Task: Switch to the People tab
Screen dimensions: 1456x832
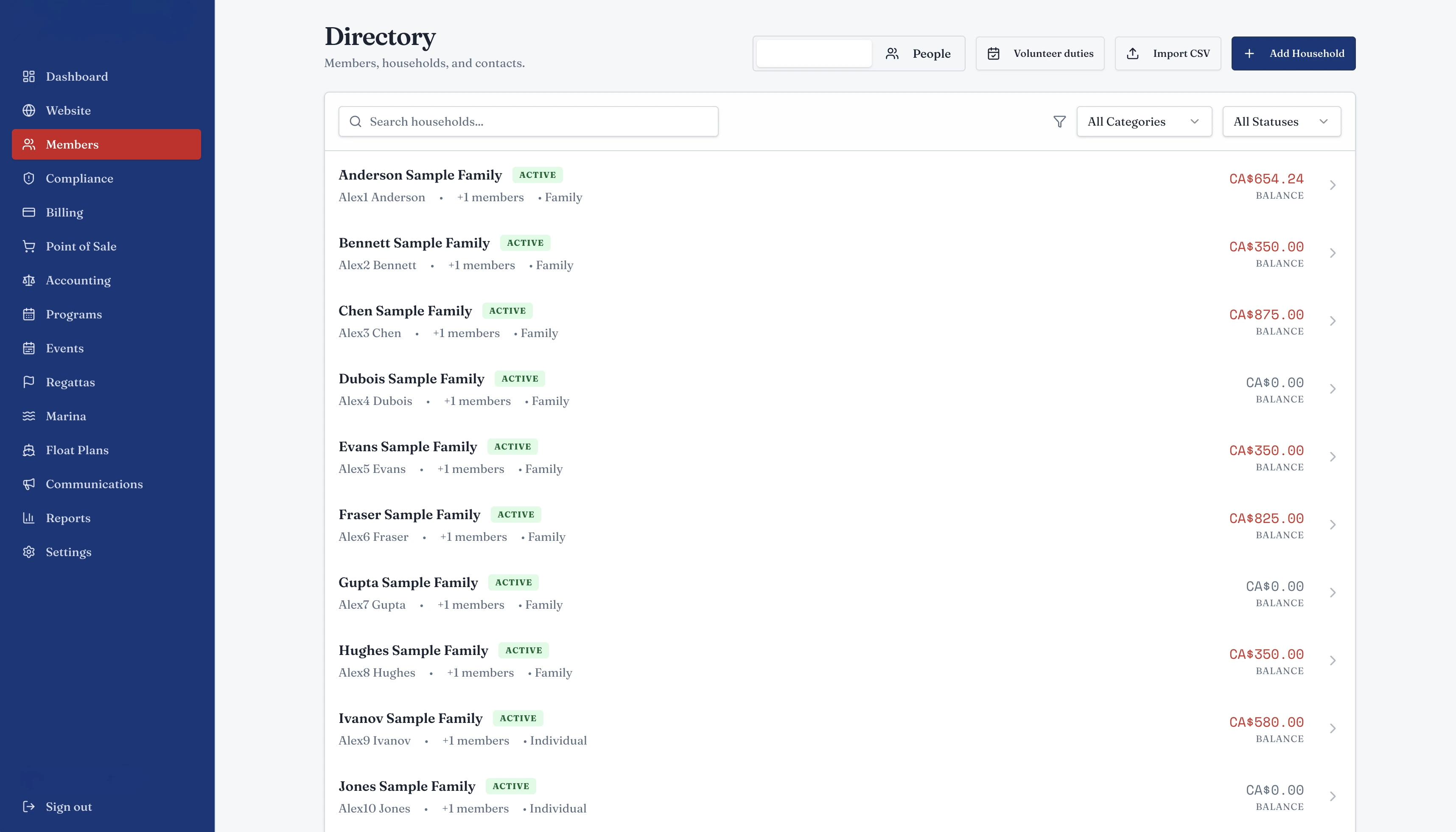Action: (x=918, y=54)
